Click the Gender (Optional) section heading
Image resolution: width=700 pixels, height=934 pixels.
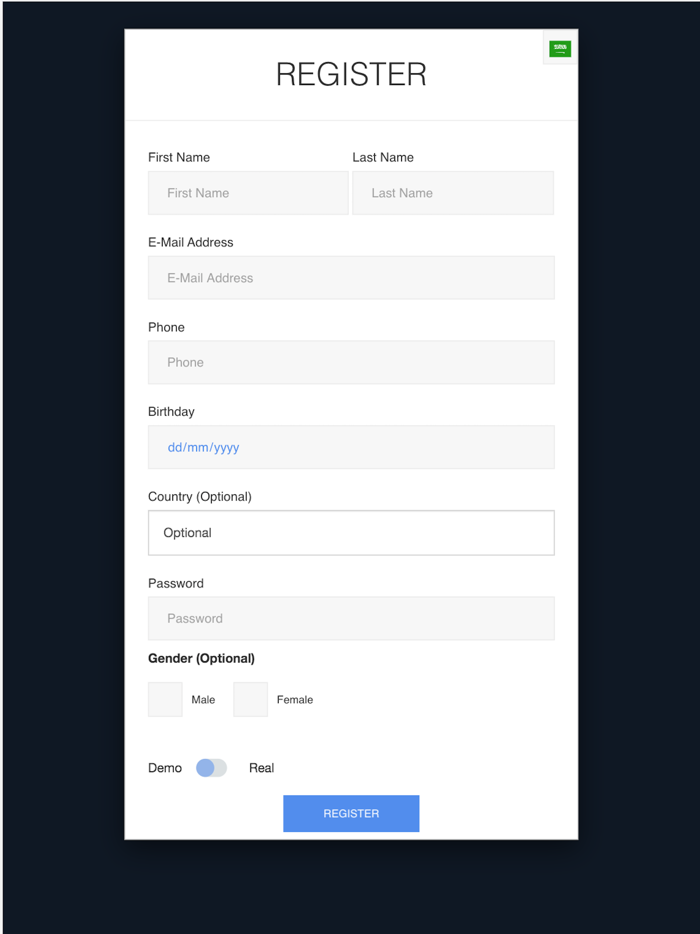pos(201,658)
